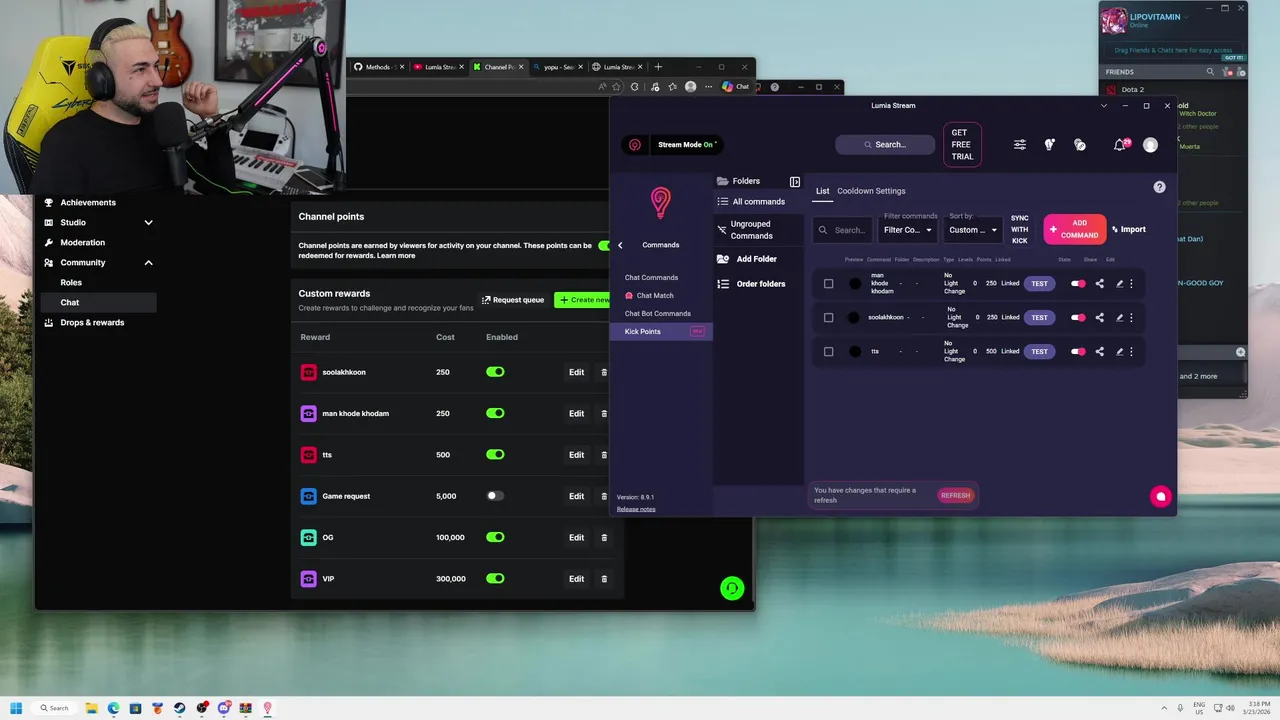The width and height of the screenshot is (1280, 720).
Task: Go back with the Commands arrow
Action: click(x=620, y=245)
